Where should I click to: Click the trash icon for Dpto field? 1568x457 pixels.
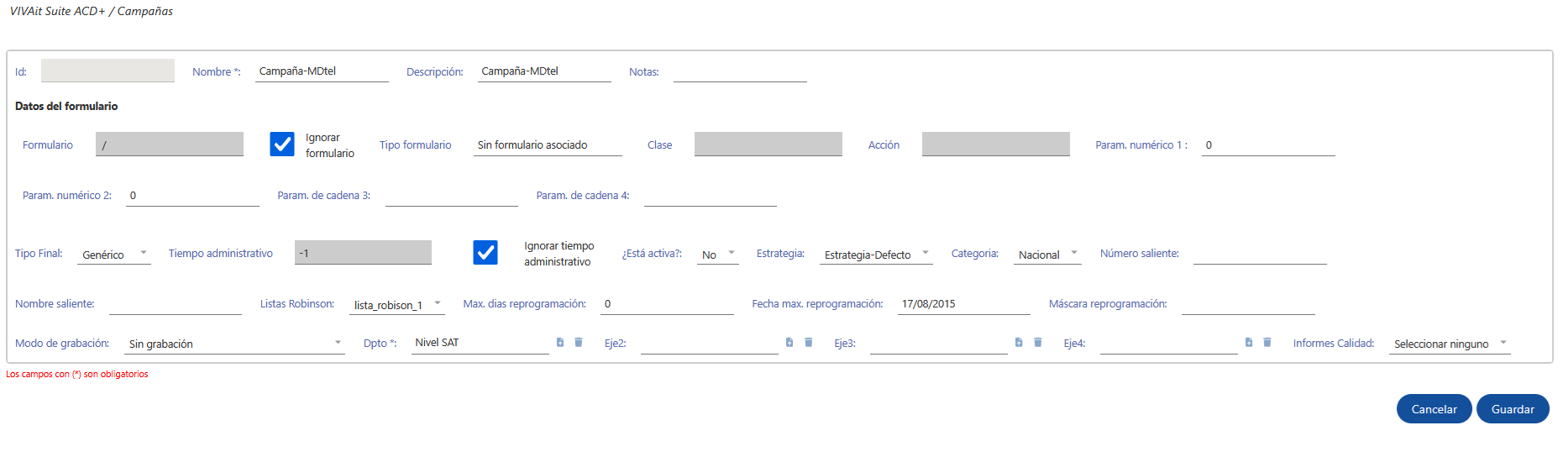click(x=579, y=342)
